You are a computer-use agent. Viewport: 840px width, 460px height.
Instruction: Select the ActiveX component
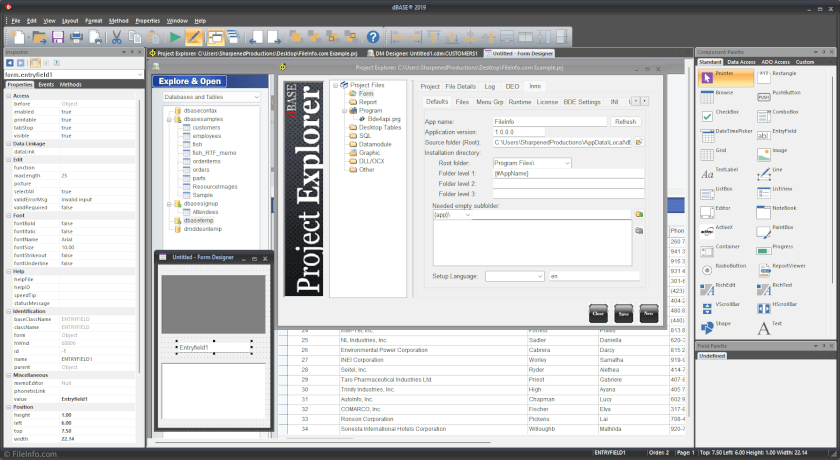click(716, 231)
